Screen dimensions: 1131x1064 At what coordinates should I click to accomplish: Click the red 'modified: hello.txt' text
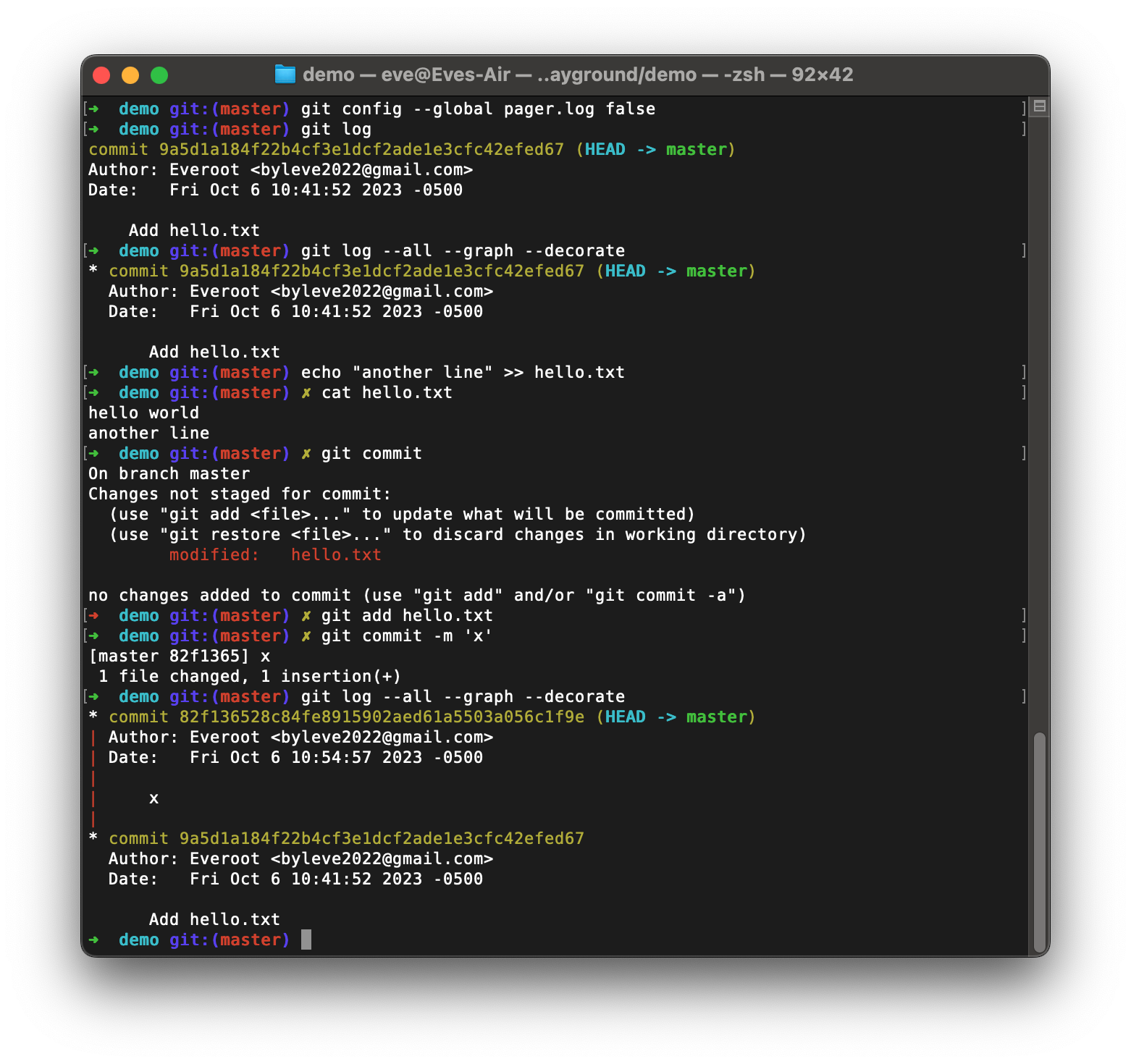click(274, 554)
